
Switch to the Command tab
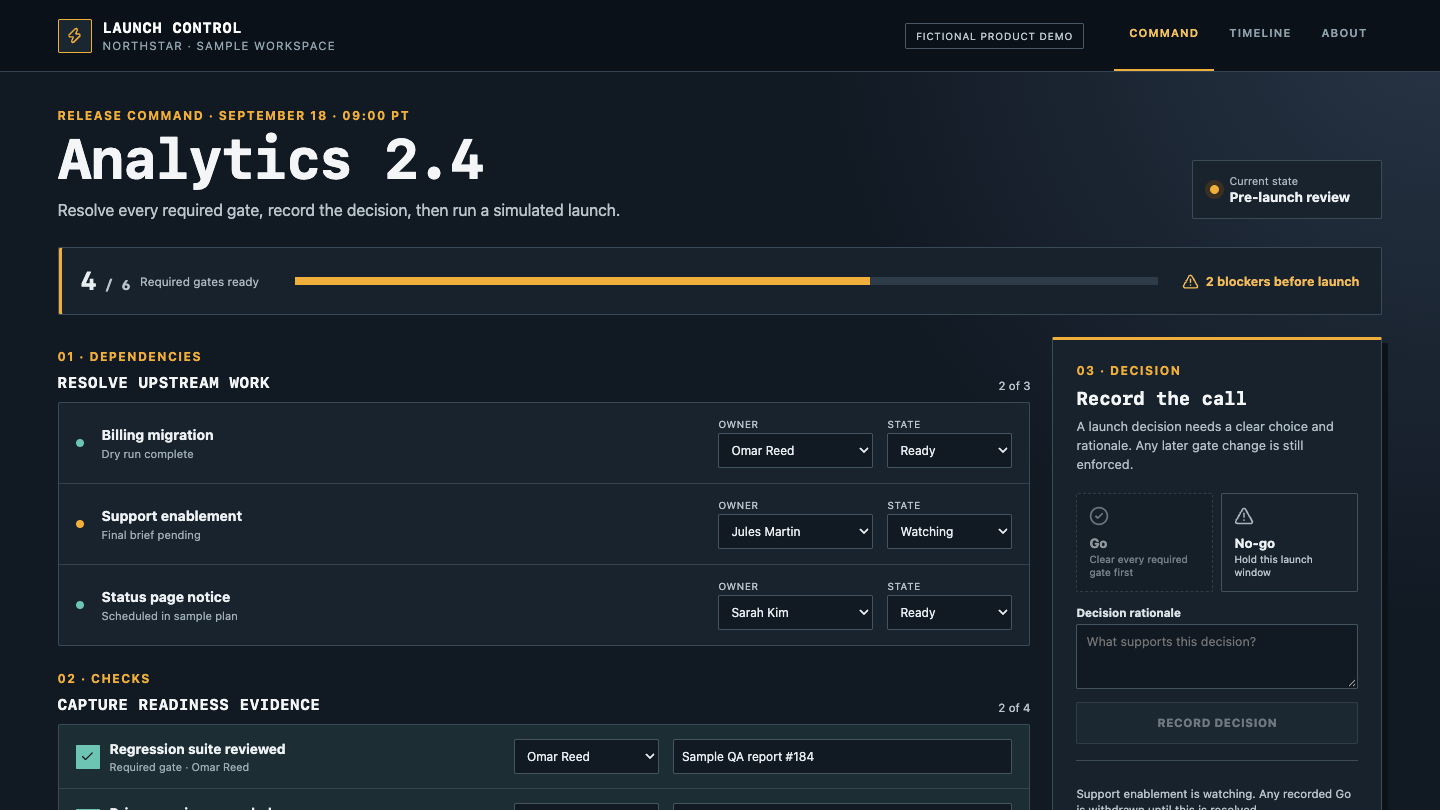[1164, 34]
